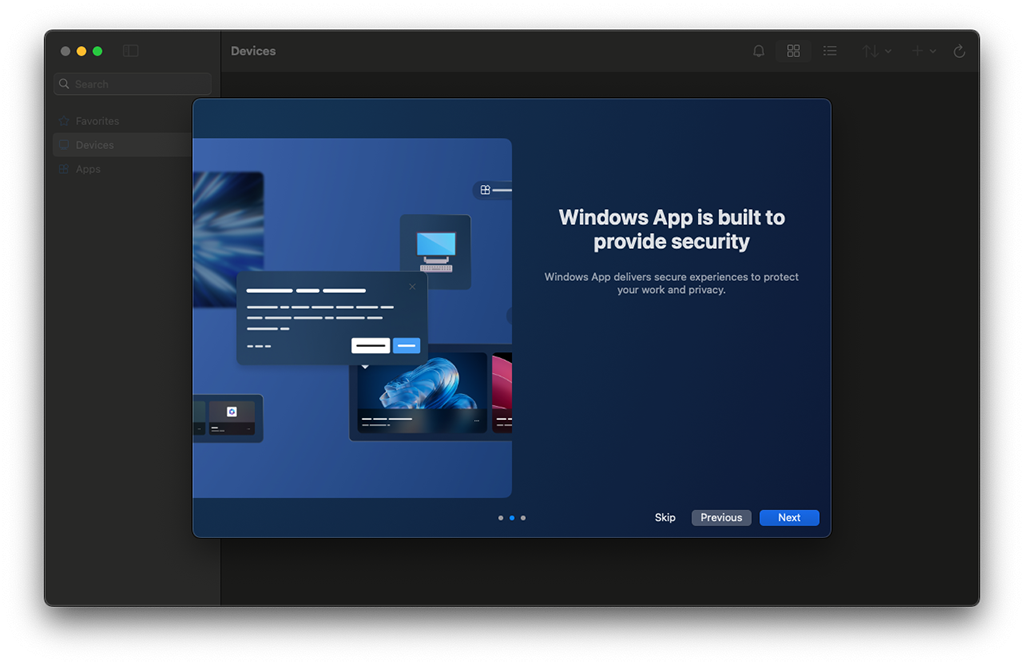Switch to grid view
Viewport: 1024px width, 665px height.
[793, 51]
